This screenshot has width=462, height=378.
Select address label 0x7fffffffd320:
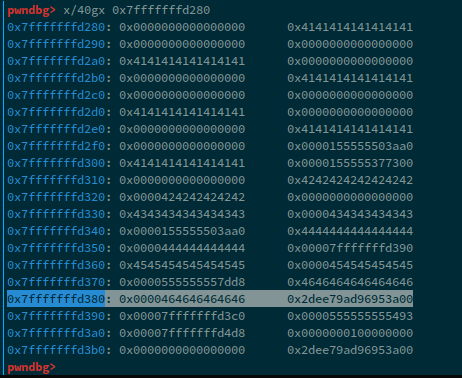[x=59, y=197]
